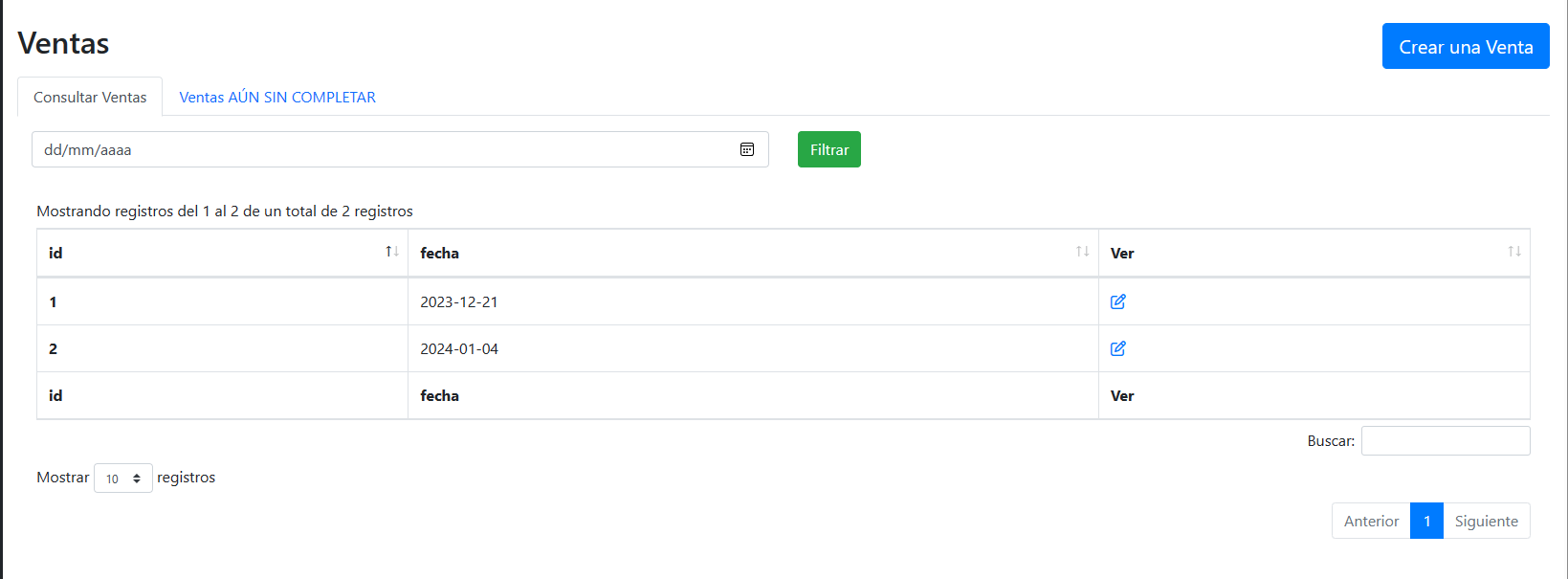Open the edit icon for sale 1
Image resolution: width=1568 pixels, height=579 pixels.
click(x=1117, y=301)
